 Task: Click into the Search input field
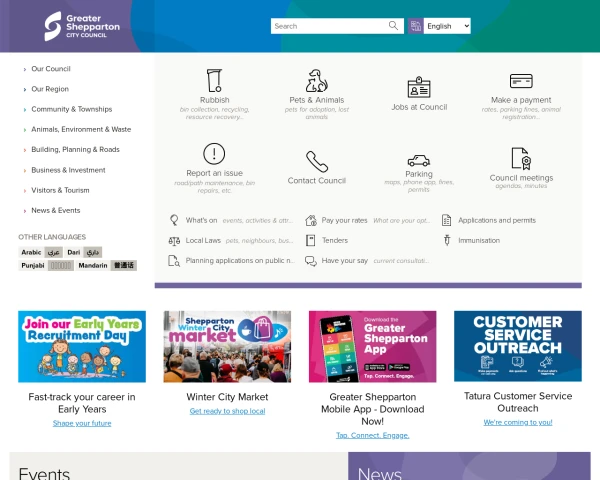click(x=329, y=26)
